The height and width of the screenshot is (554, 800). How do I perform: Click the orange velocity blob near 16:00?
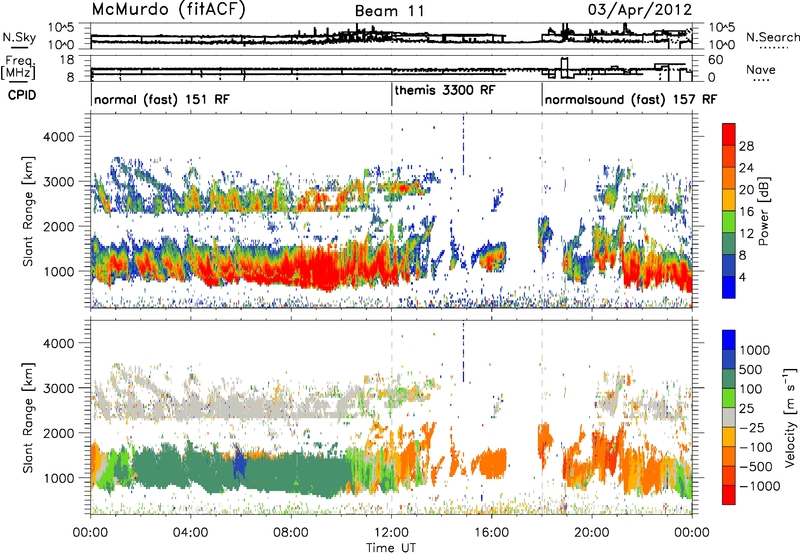point(491,463)
